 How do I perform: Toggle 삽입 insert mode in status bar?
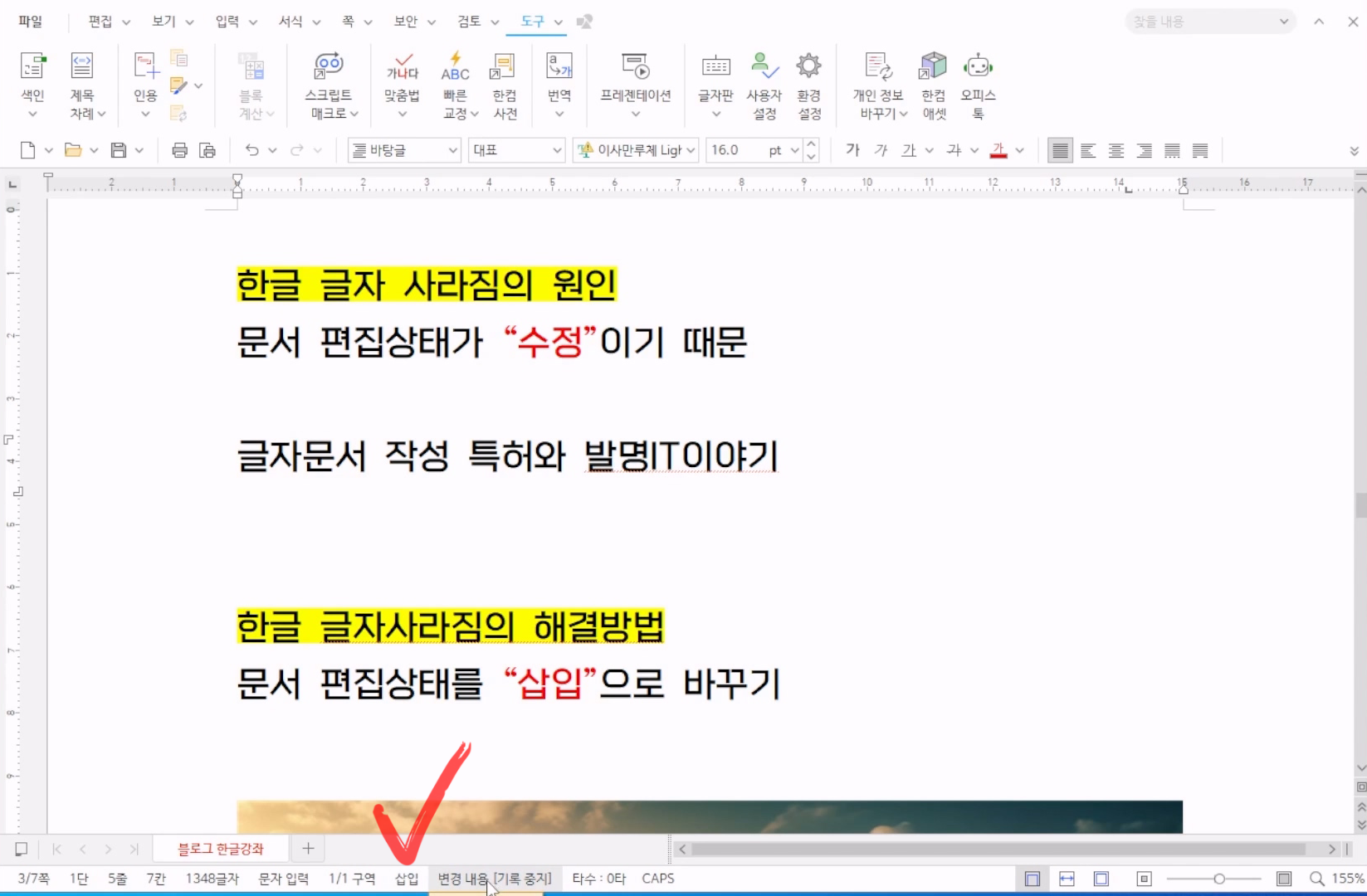click(x=407, y=879)
